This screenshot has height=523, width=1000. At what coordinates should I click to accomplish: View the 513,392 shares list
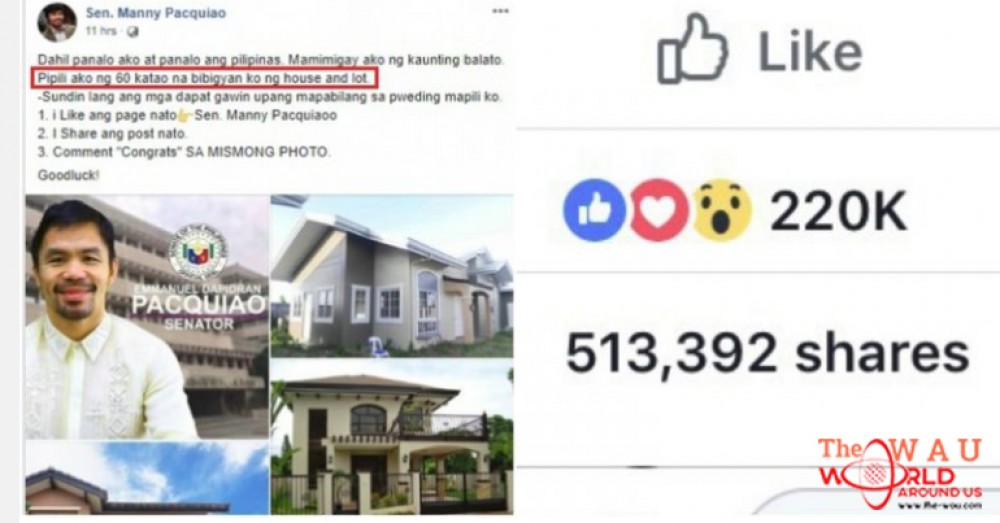tap(767, 353)
